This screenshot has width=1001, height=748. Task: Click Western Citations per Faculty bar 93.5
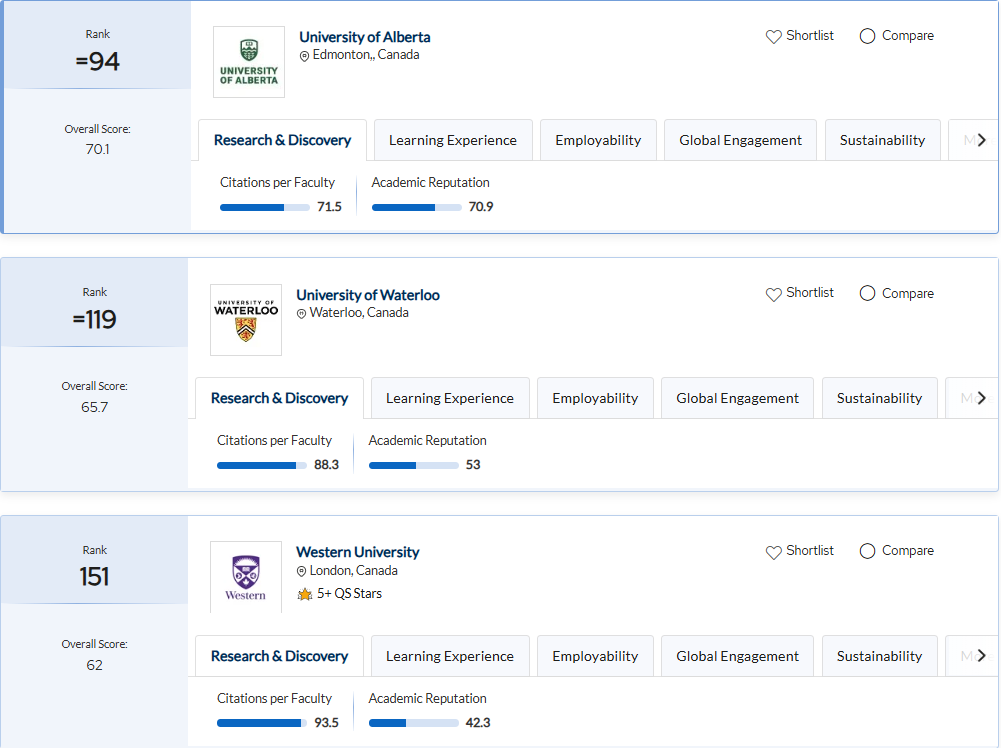point(261,723)
